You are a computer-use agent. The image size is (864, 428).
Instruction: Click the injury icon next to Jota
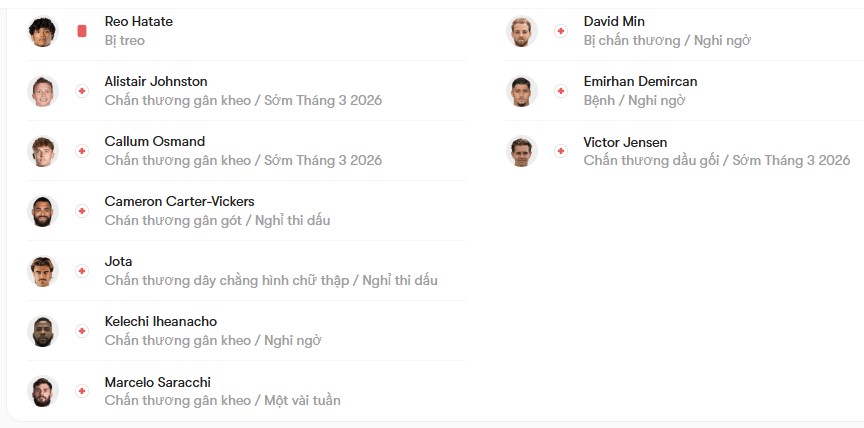(x=82, y=271)
